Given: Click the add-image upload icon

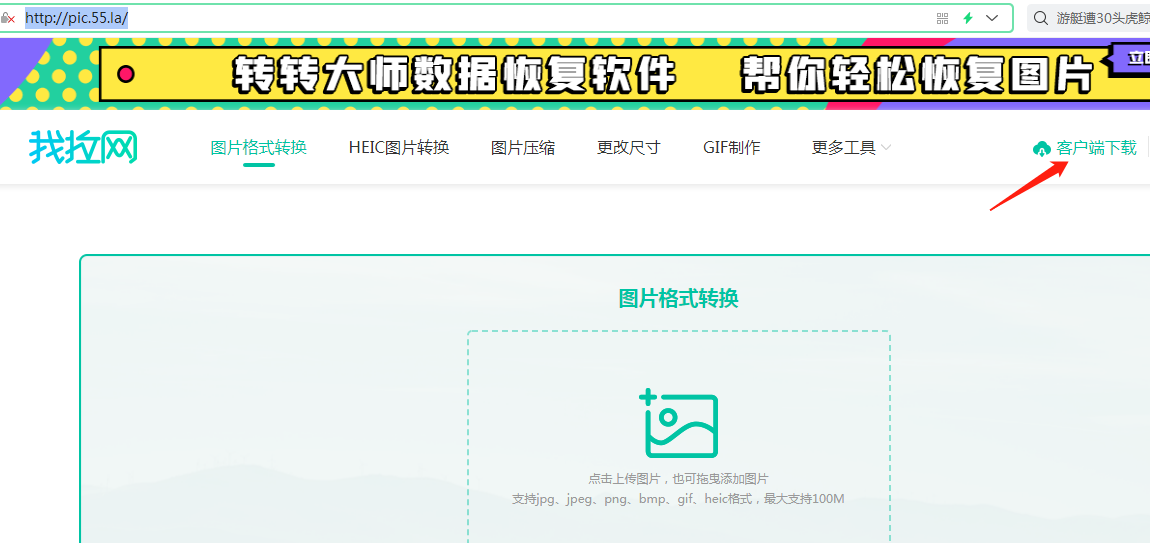Looking at the screenshot, I should coord(679,423).
